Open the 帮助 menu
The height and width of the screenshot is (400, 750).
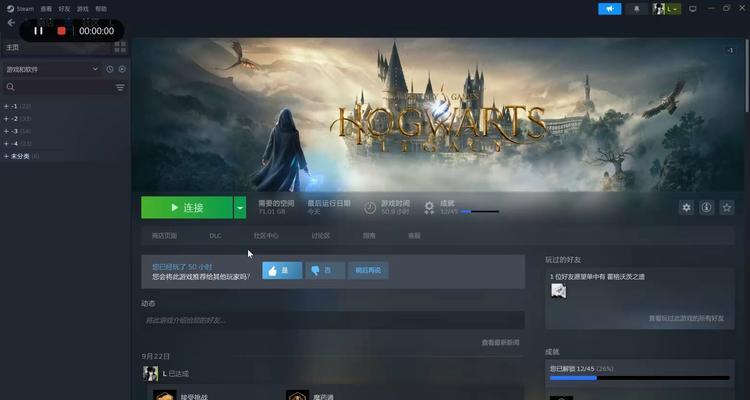[101, 9]
